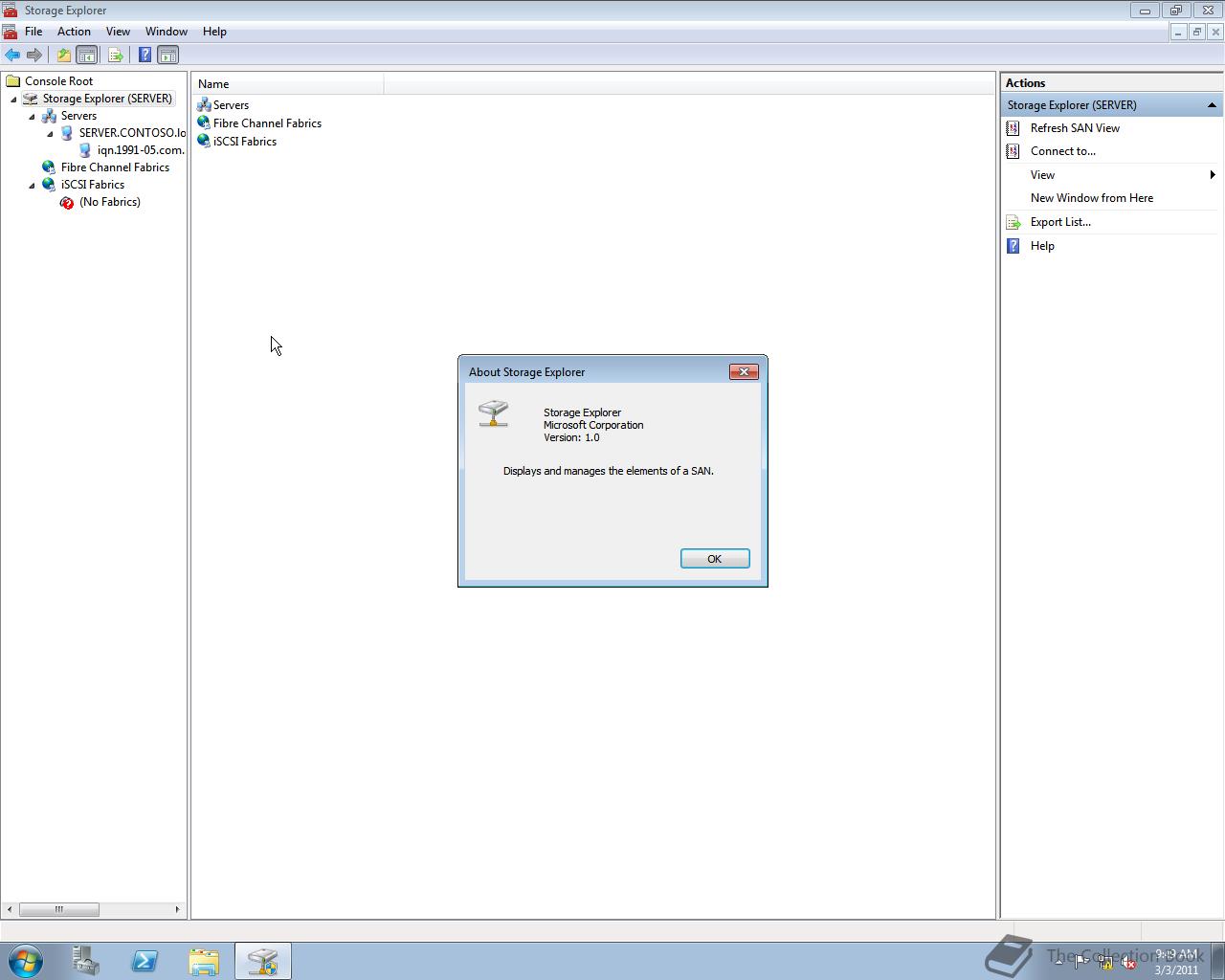Viewport: 1225px width, 980px height.
Task: Click the Forward arrow toolbar icon
Action: (x=34, y=55)
